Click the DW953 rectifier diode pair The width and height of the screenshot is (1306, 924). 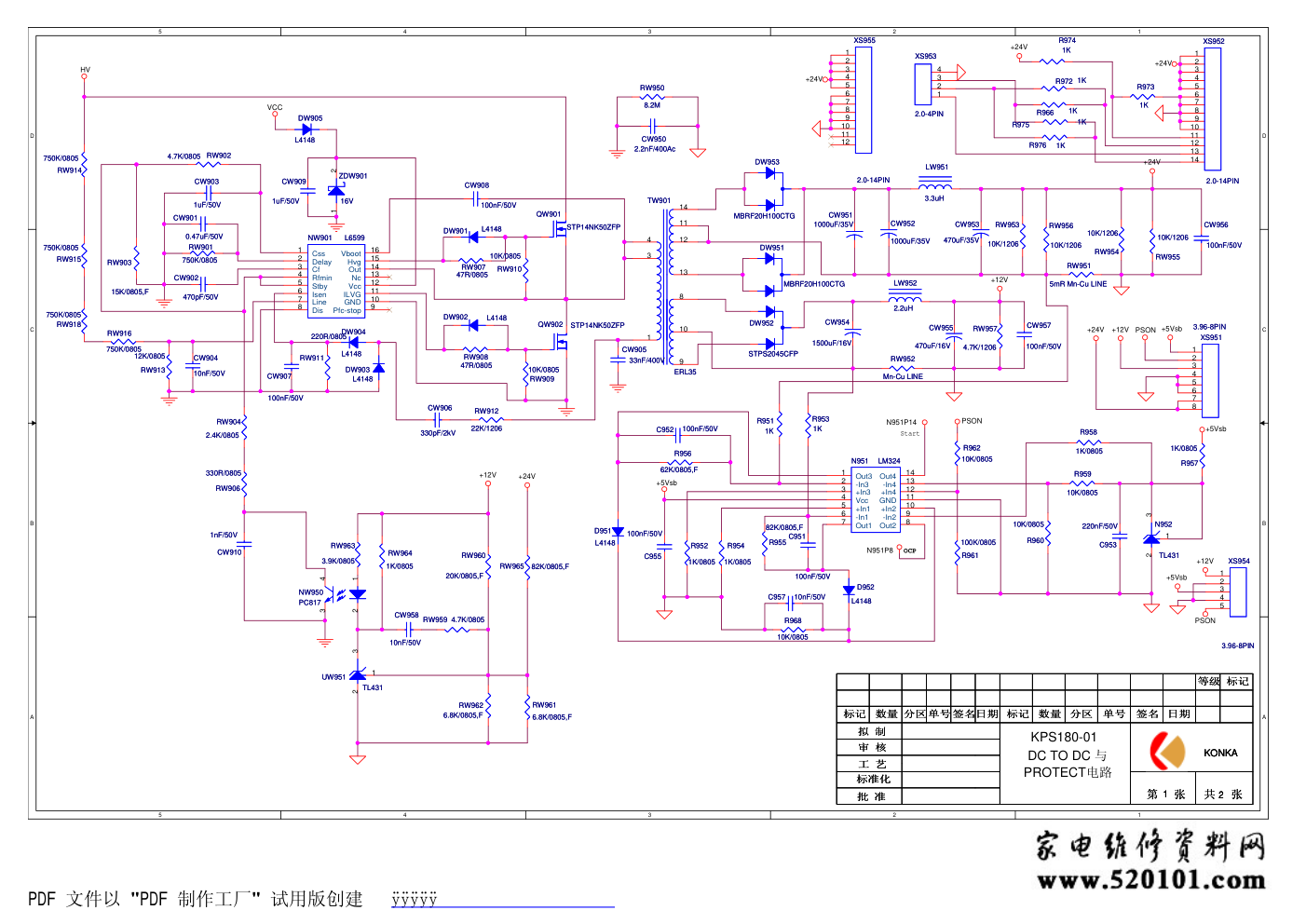click(x=770, y=189)
